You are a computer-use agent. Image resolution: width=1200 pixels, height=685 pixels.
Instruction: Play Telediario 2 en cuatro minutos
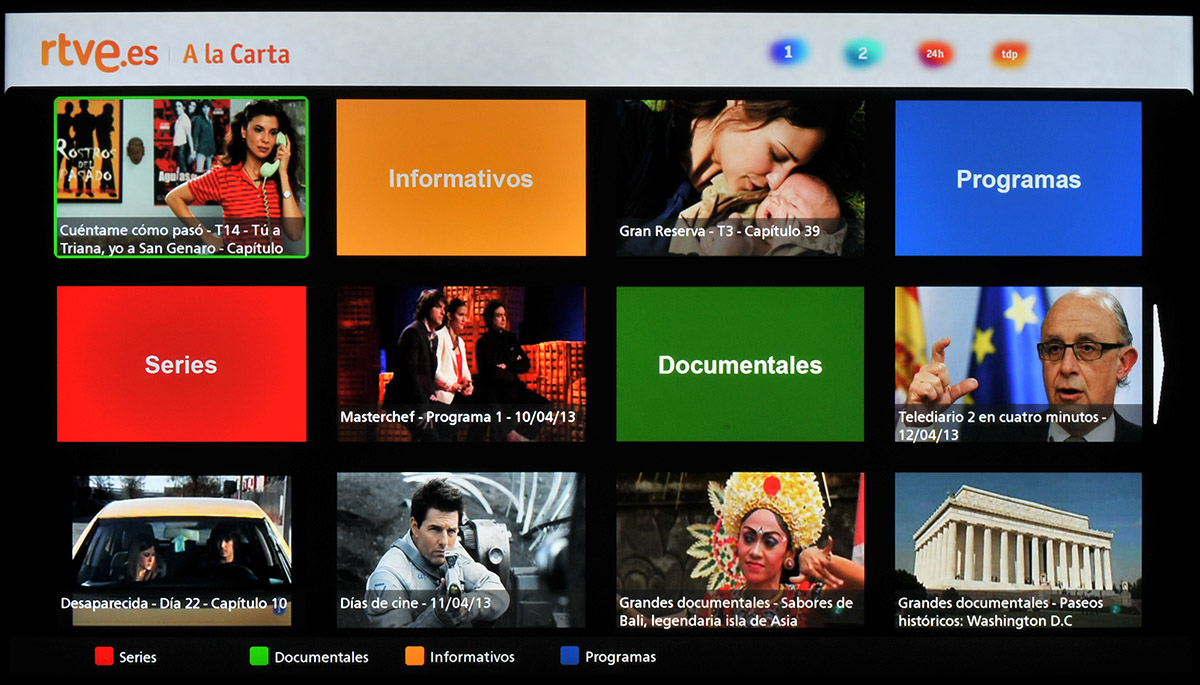pos(1018,364)
